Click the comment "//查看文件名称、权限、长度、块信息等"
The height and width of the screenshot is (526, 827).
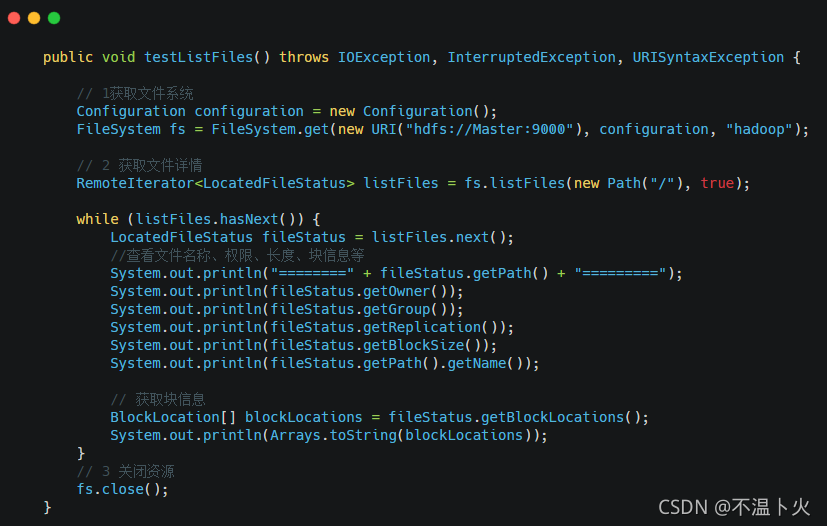click(x=237, y=255)
